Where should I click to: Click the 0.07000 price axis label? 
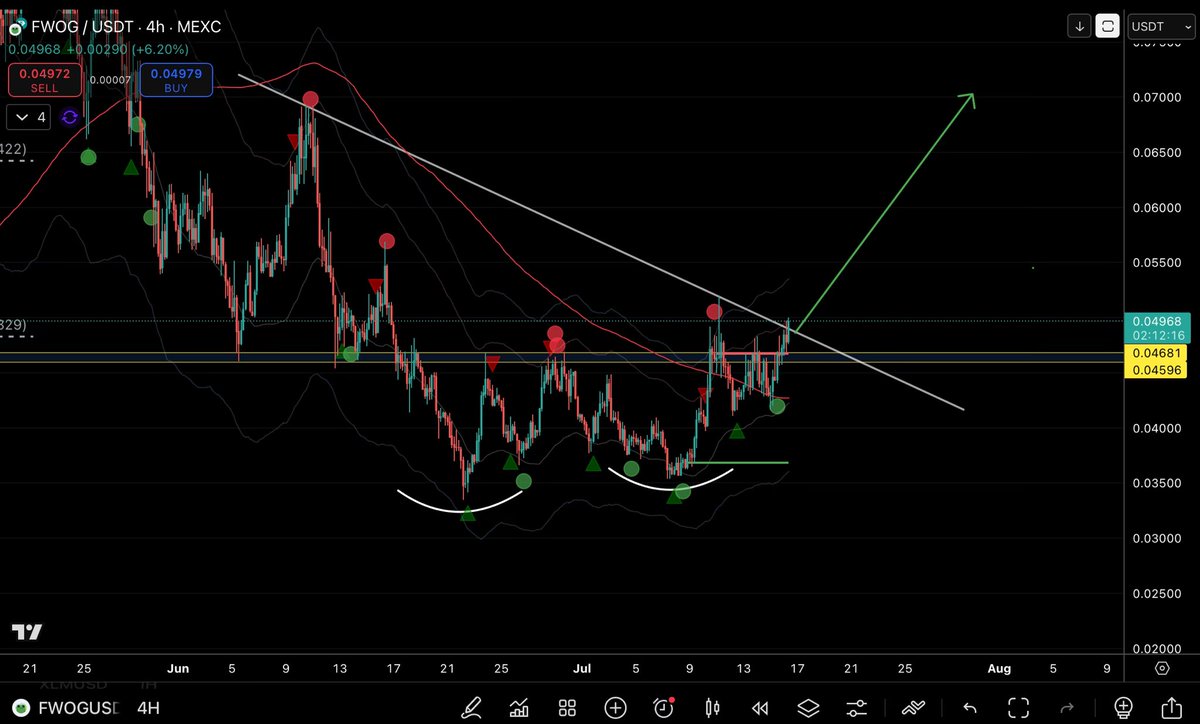click(x=1157, y=98)
